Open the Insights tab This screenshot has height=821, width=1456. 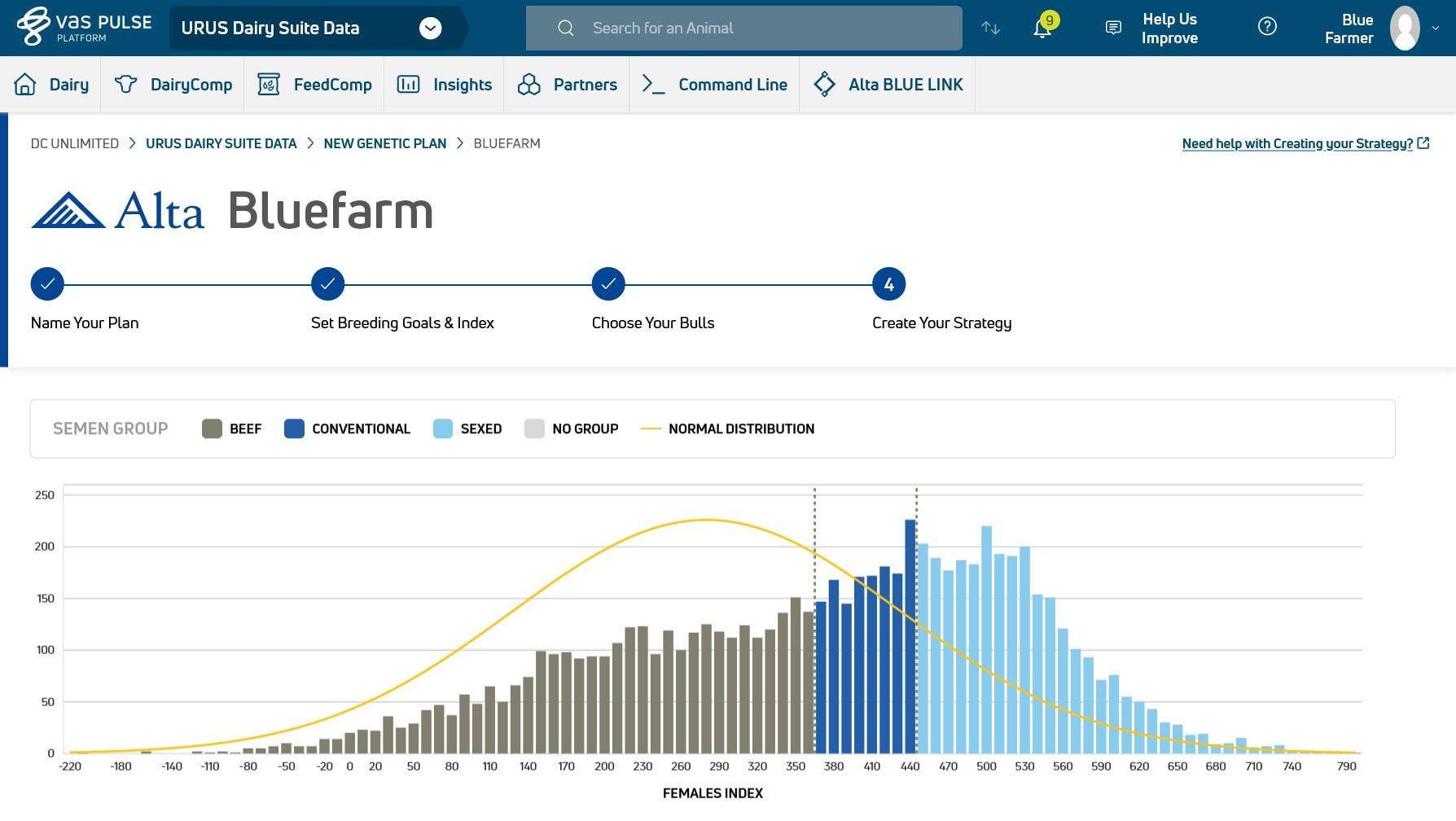click(463, 85)
